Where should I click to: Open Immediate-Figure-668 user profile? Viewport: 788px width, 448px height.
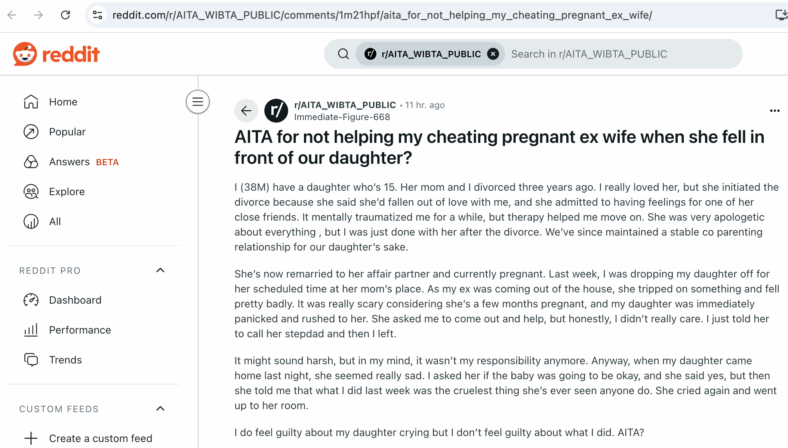coord(342,117)
